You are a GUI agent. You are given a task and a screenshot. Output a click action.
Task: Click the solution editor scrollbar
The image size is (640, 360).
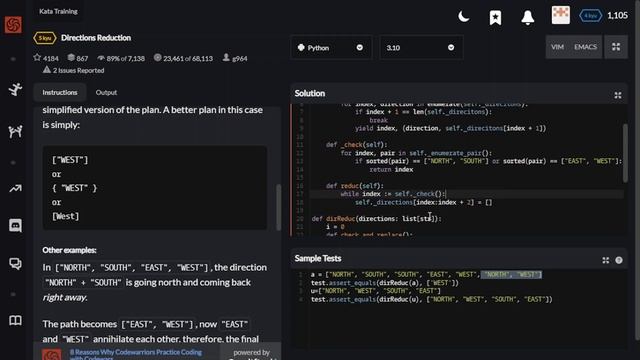click(x=625, y=153)
